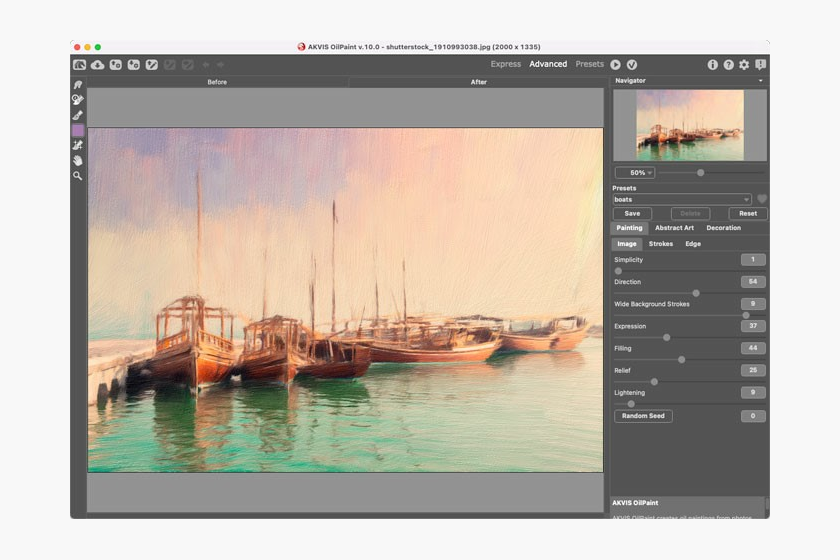Switch to Advanced mode
This screenshot has height=560, width=840.
548,64
